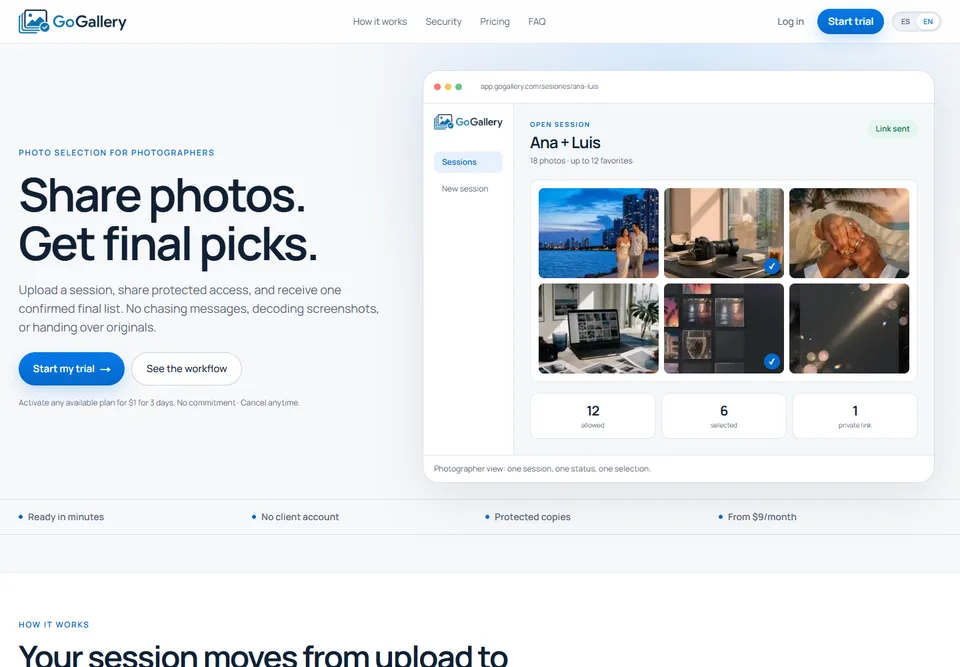The image size is (960, 667).
Task: Open the FAQ nav link
Action: (x=537, y=21)
